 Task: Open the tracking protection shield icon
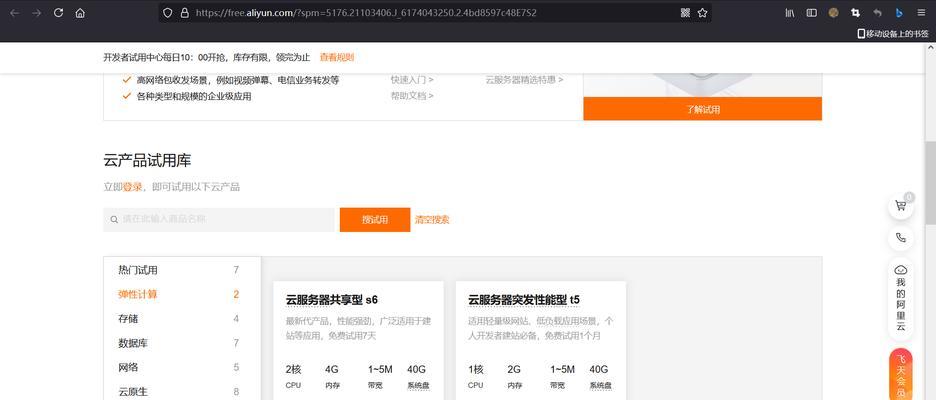tap(168, 13)
